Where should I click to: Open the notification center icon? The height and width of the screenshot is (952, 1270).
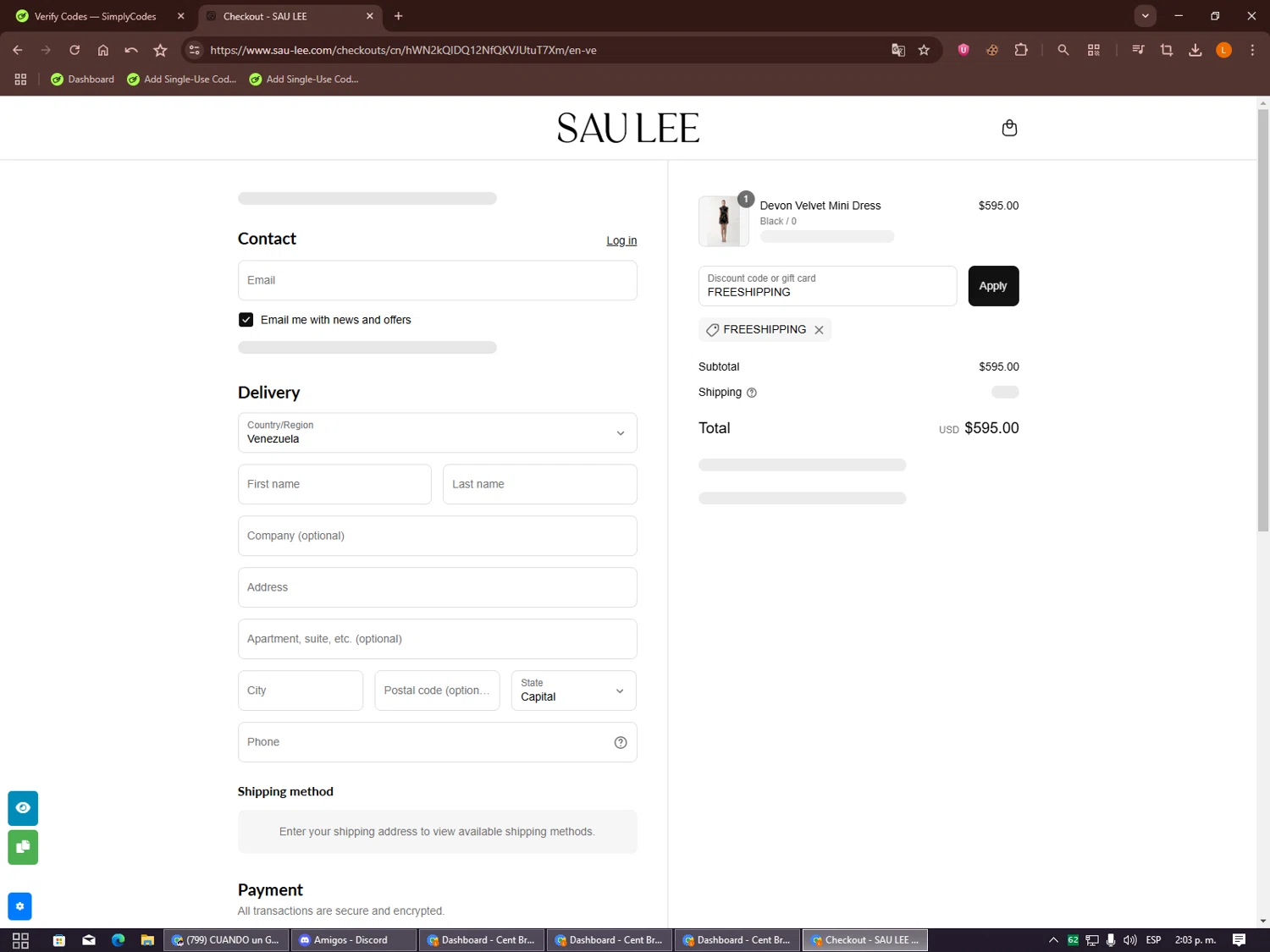click(1239, 940)
